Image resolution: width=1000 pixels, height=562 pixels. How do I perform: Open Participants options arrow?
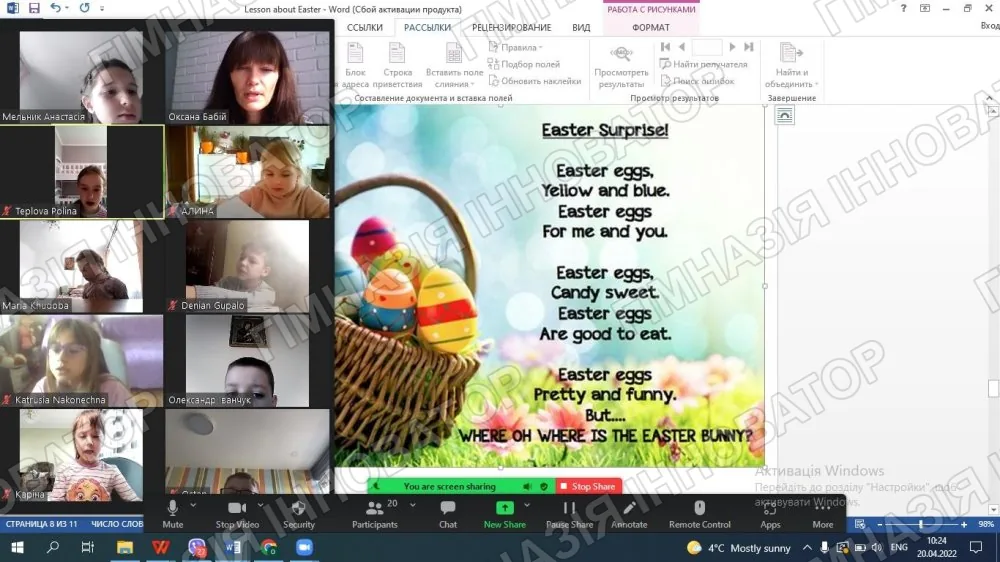point(413,505)
